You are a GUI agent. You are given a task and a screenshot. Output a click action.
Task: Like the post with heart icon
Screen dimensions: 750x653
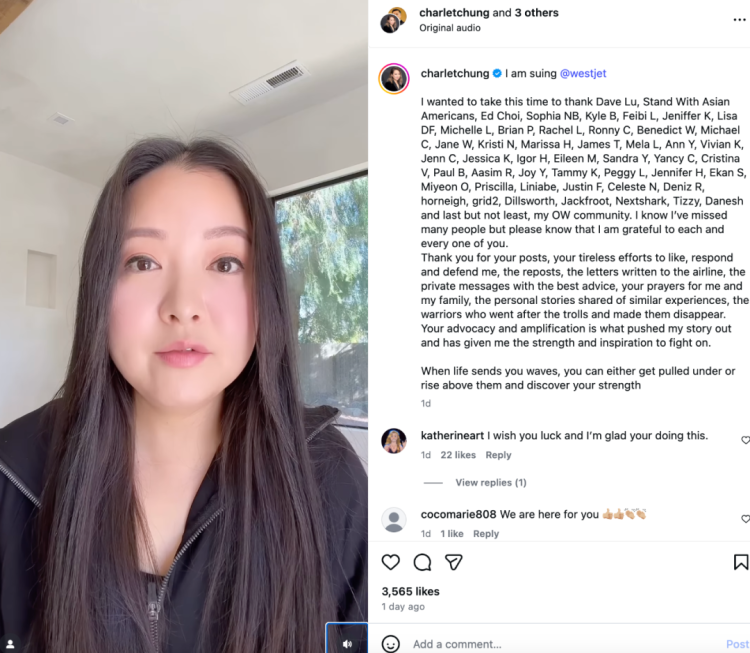coord(390,562)
